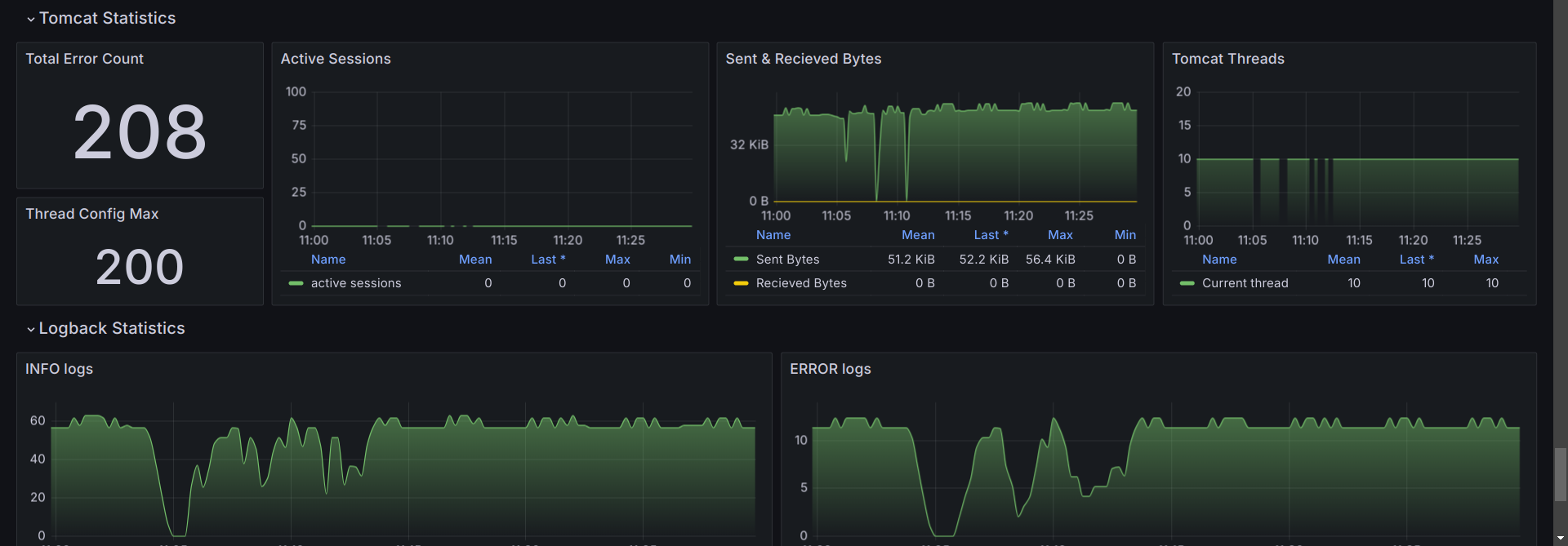Sort Active Sessions legend by Min
The width and height of the screenshot is (1568, 546).
(x=680, y=260)
